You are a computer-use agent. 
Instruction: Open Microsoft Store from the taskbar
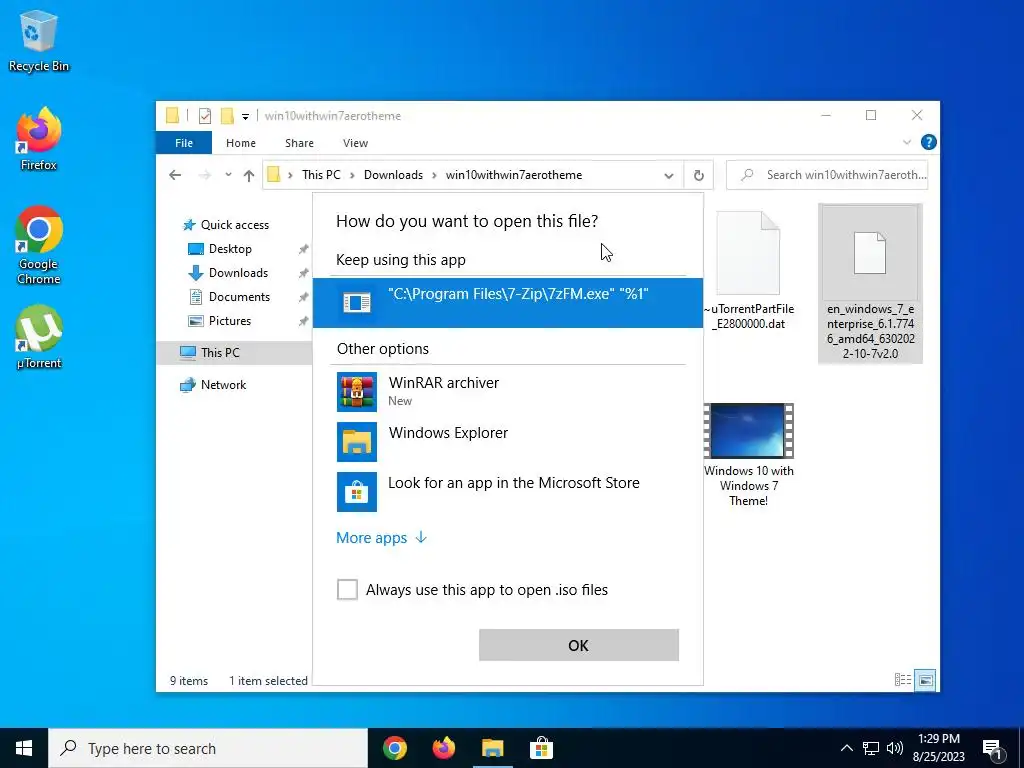(541, 748)
